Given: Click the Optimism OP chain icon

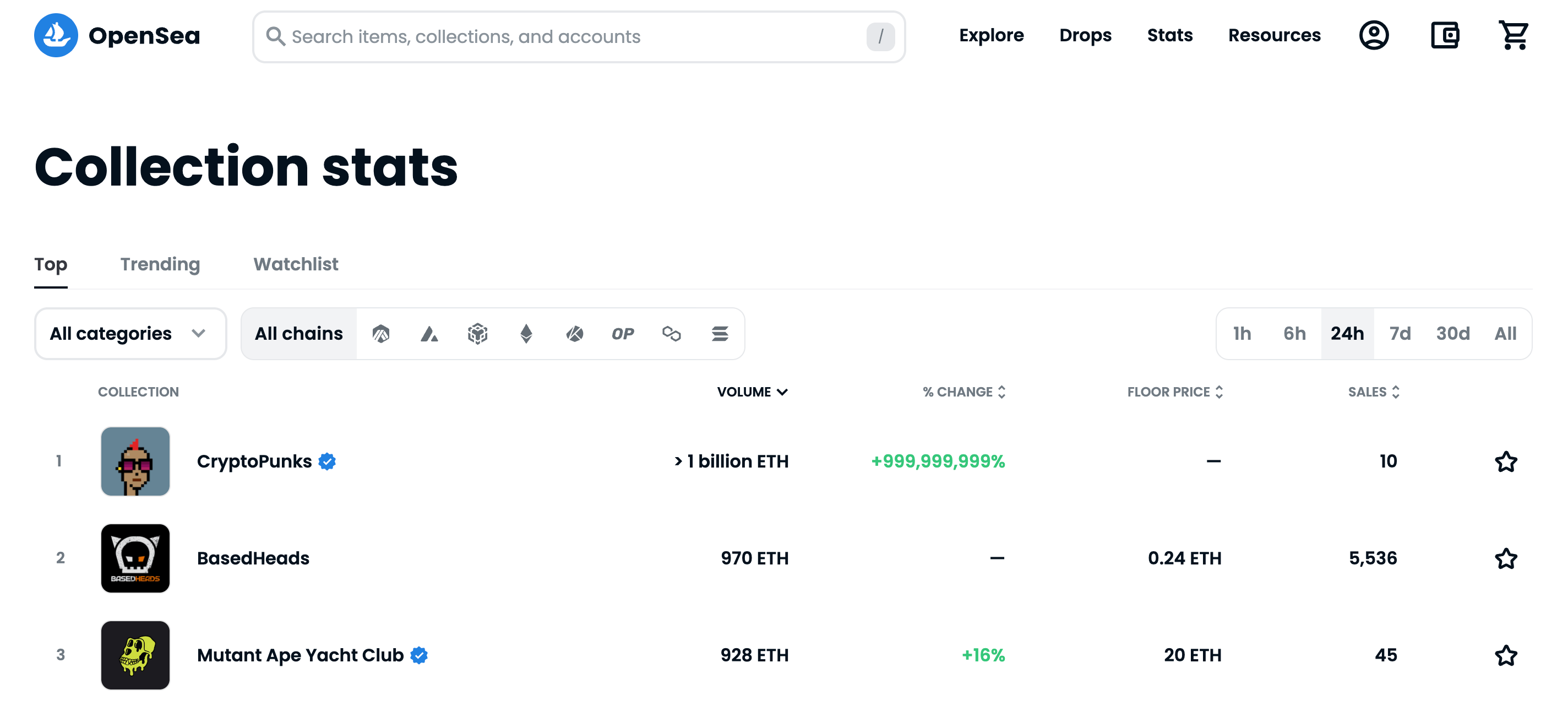Looking at the screenshot, I should click(622, 333).
